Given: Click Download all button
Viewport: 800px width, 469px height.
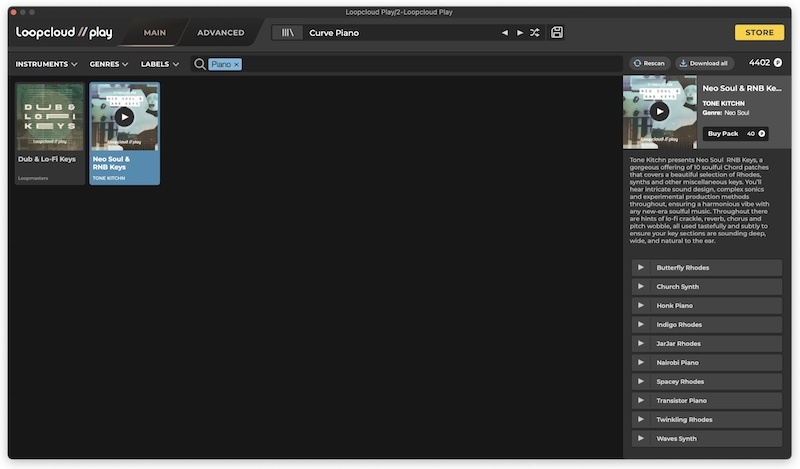Looking at the screenshot, I should 703,63.
